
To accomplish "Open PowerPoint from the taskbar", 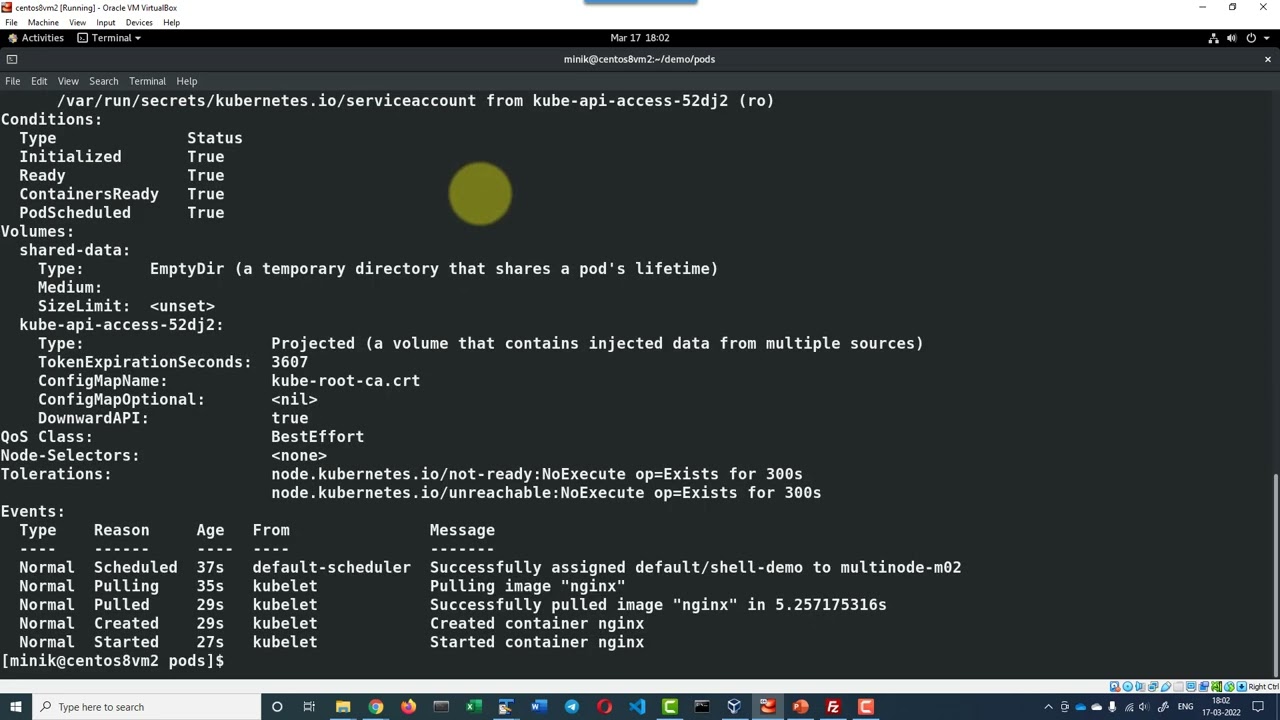I will (x=800, y=707).
